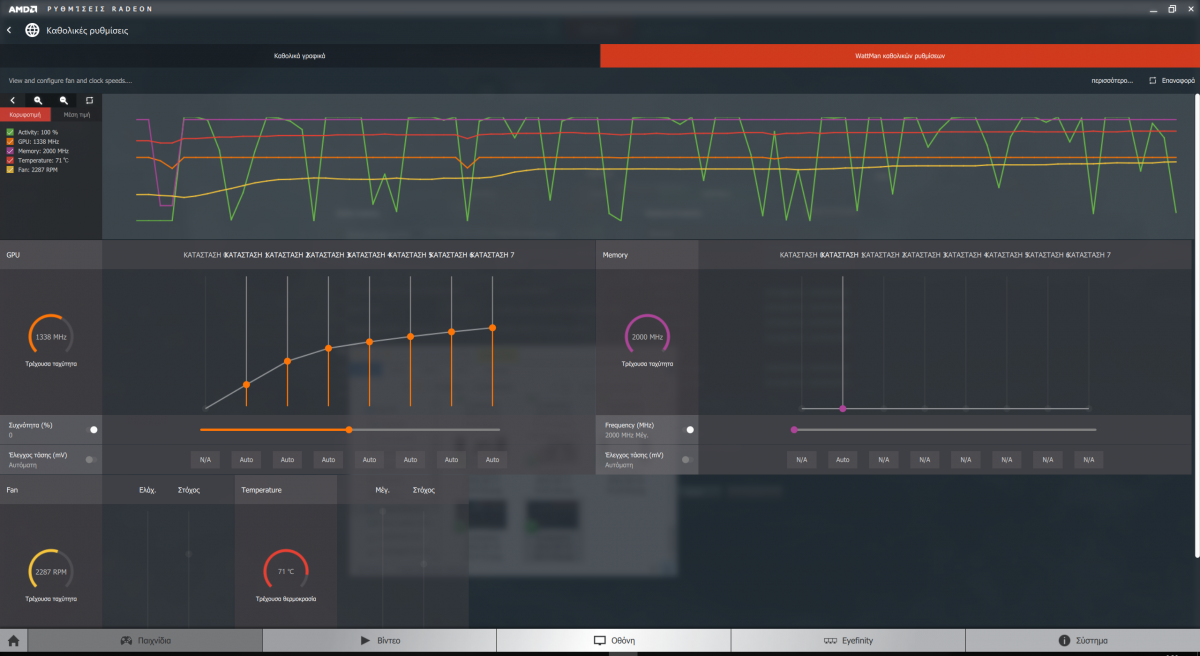Select the Memory state 1 curve point
Viewport: 1200px width, 656px height.
[x=843, y=408]
